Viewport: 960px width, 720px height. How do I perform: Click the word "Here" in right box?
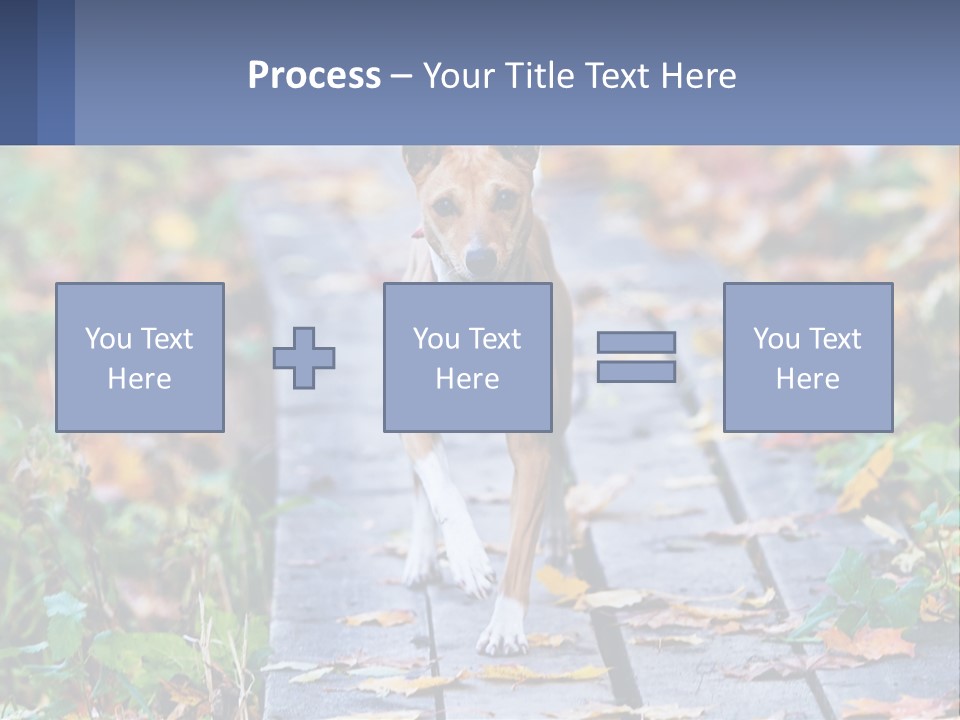808,379
